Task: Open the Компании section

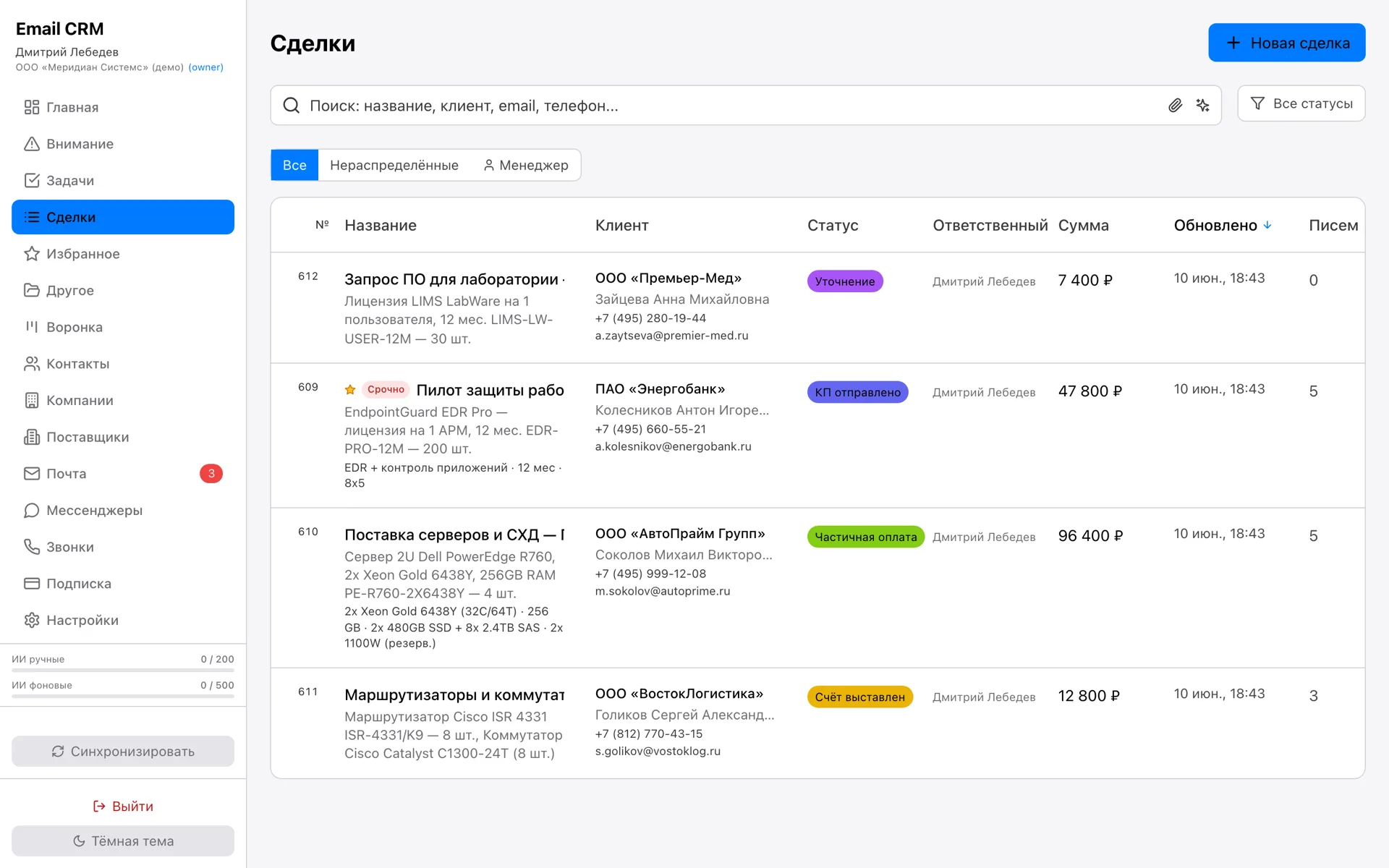Action: point(123,400)
